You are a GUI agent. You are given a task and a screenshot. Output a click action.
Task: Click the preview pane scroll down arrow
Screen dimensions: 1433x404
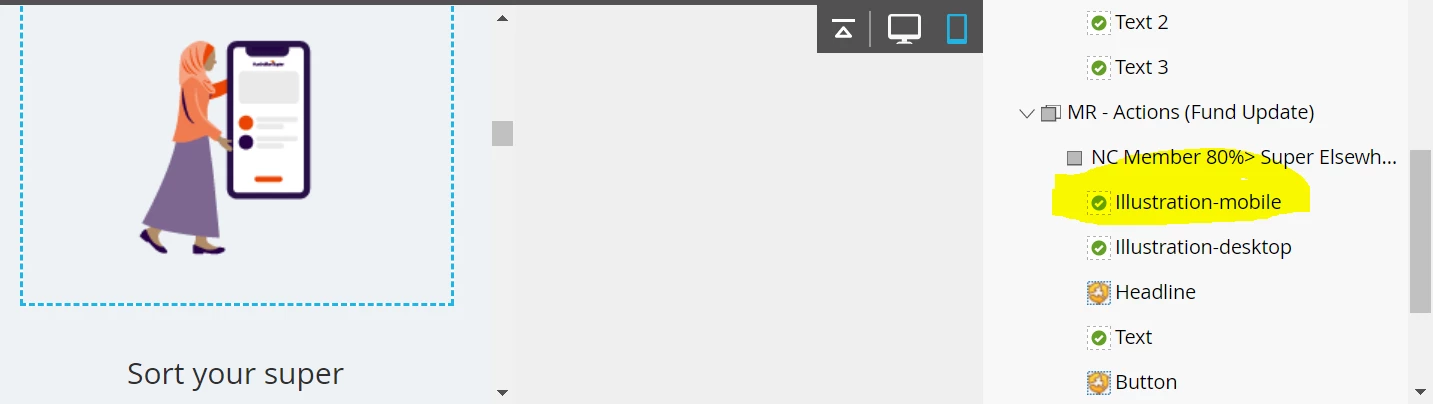point(502,392)
